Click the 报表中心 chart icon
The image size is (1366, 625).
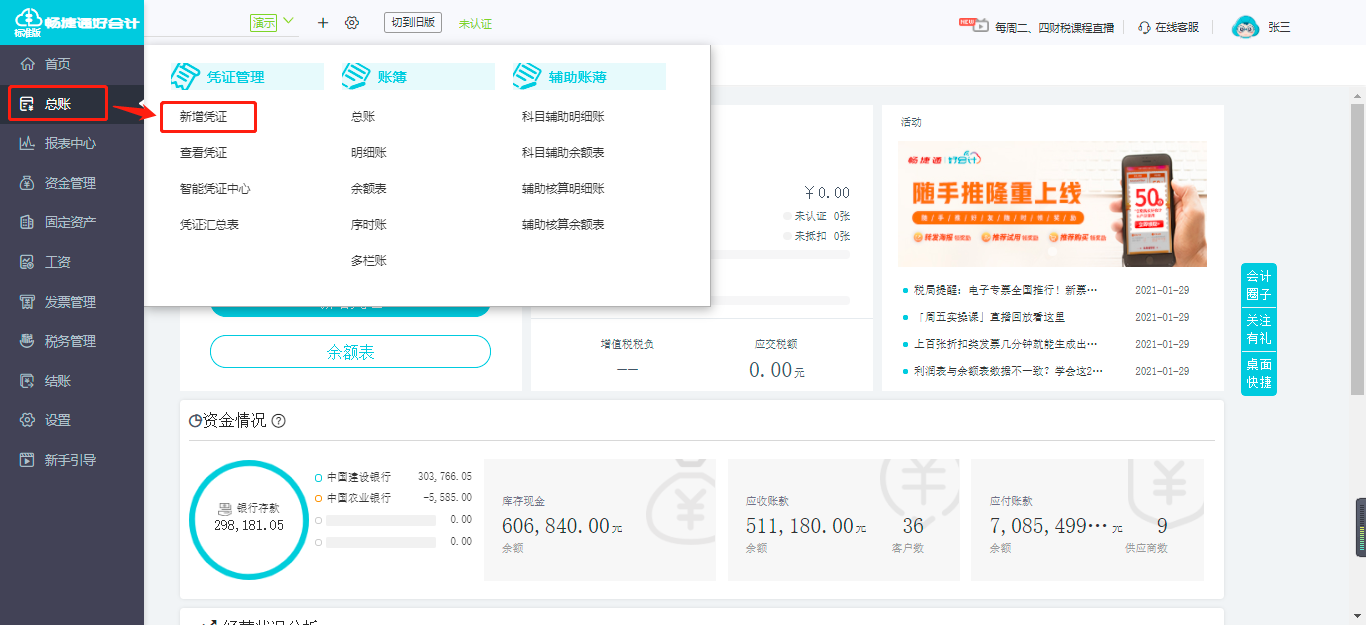pyautogui.click(x=27, y=143)
